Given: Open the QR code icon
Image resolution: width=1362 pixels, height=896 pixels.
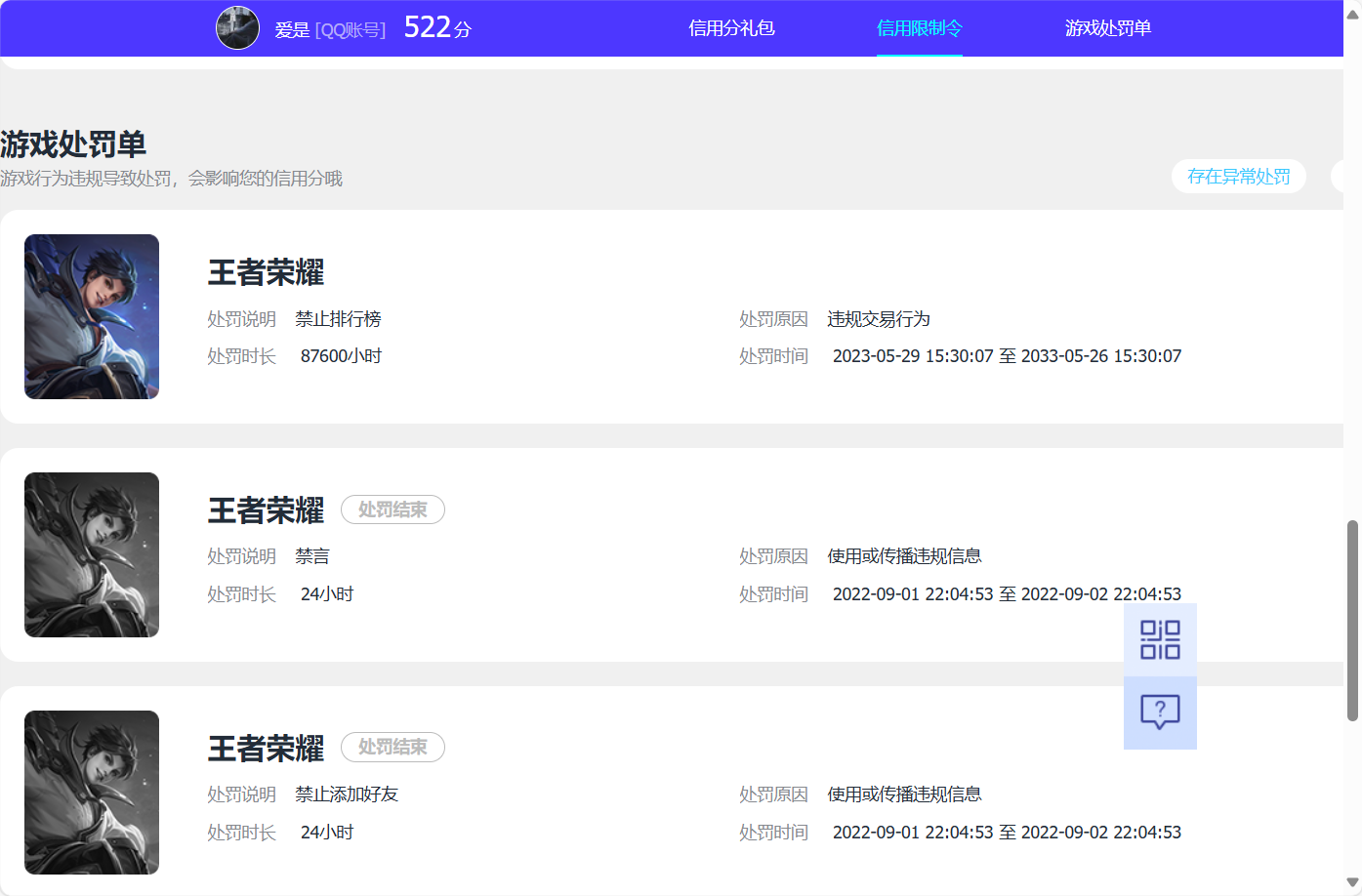Looking at the screenshot, I should click(x=1160, y=639).
